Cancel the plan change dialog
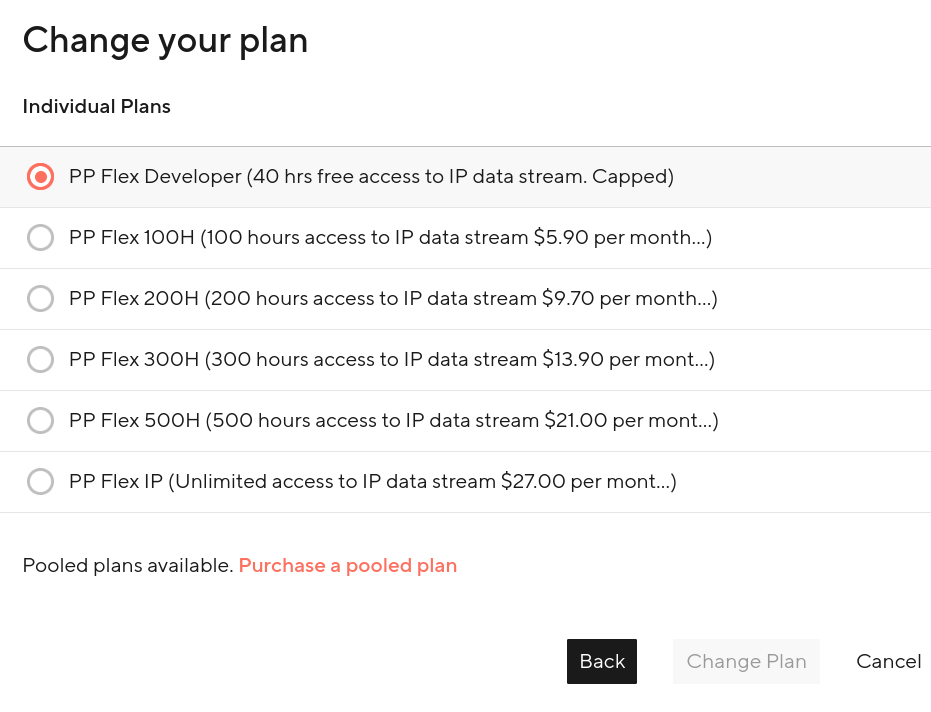Image resolution: width=931 pixels, height=712 pixels. coord(888,661)
